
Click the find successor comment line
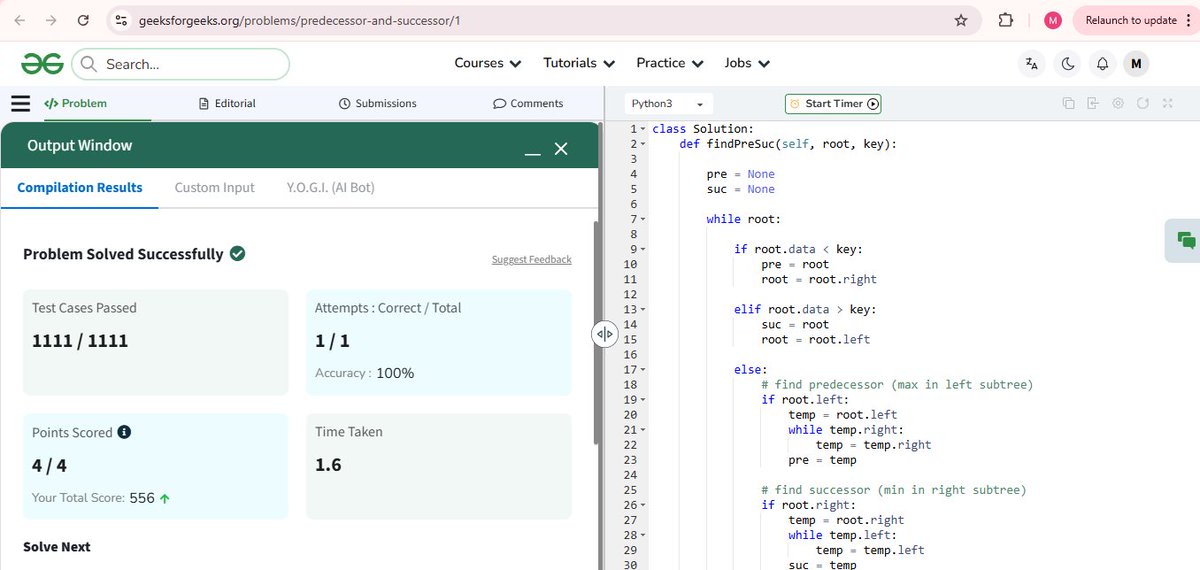(x=893, y=490)
